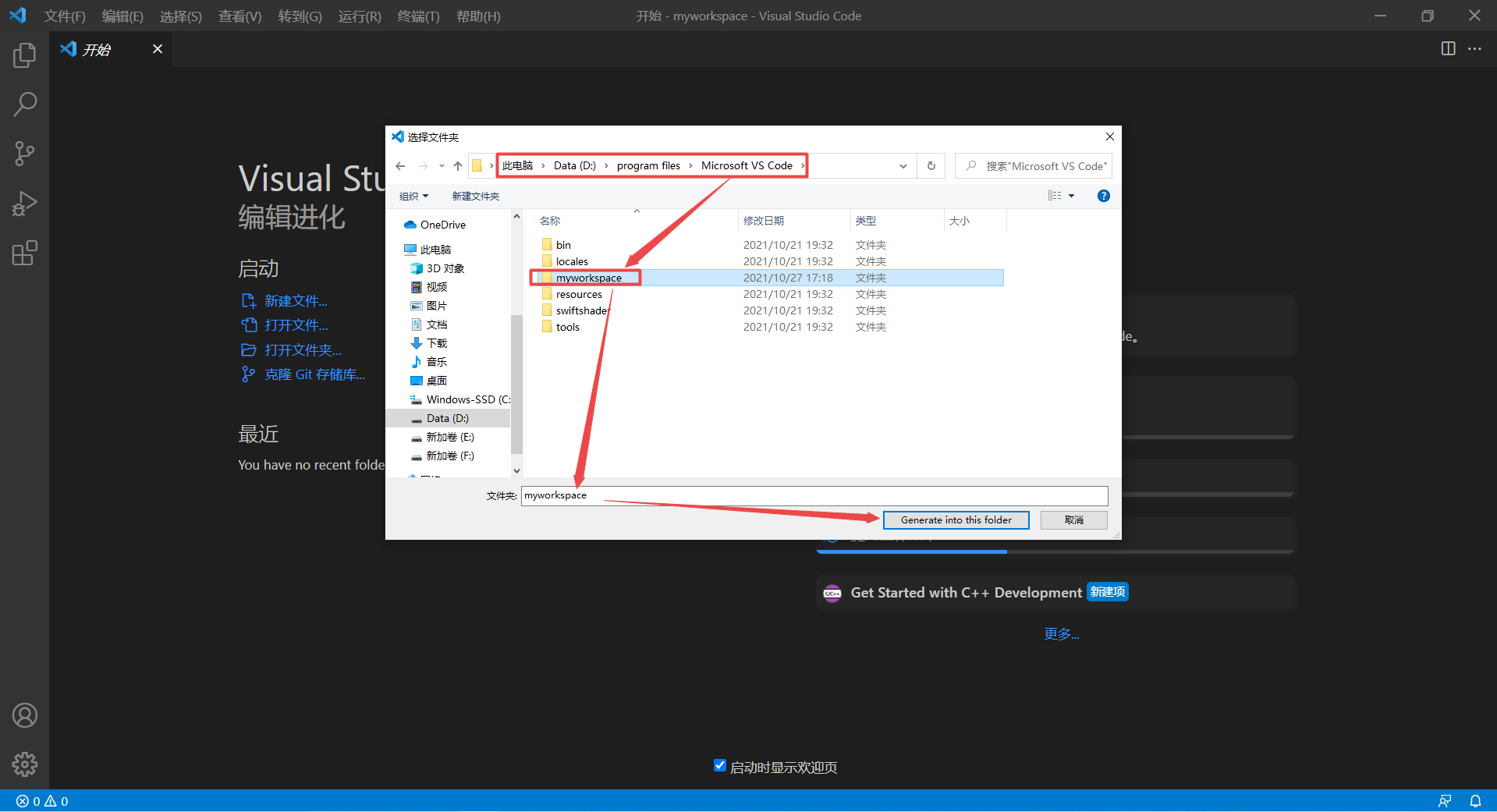Image resolution: width=1497 pixels, height=812 pixels.
Task: Open Run and Debug view
Action: tap(24, 204)
